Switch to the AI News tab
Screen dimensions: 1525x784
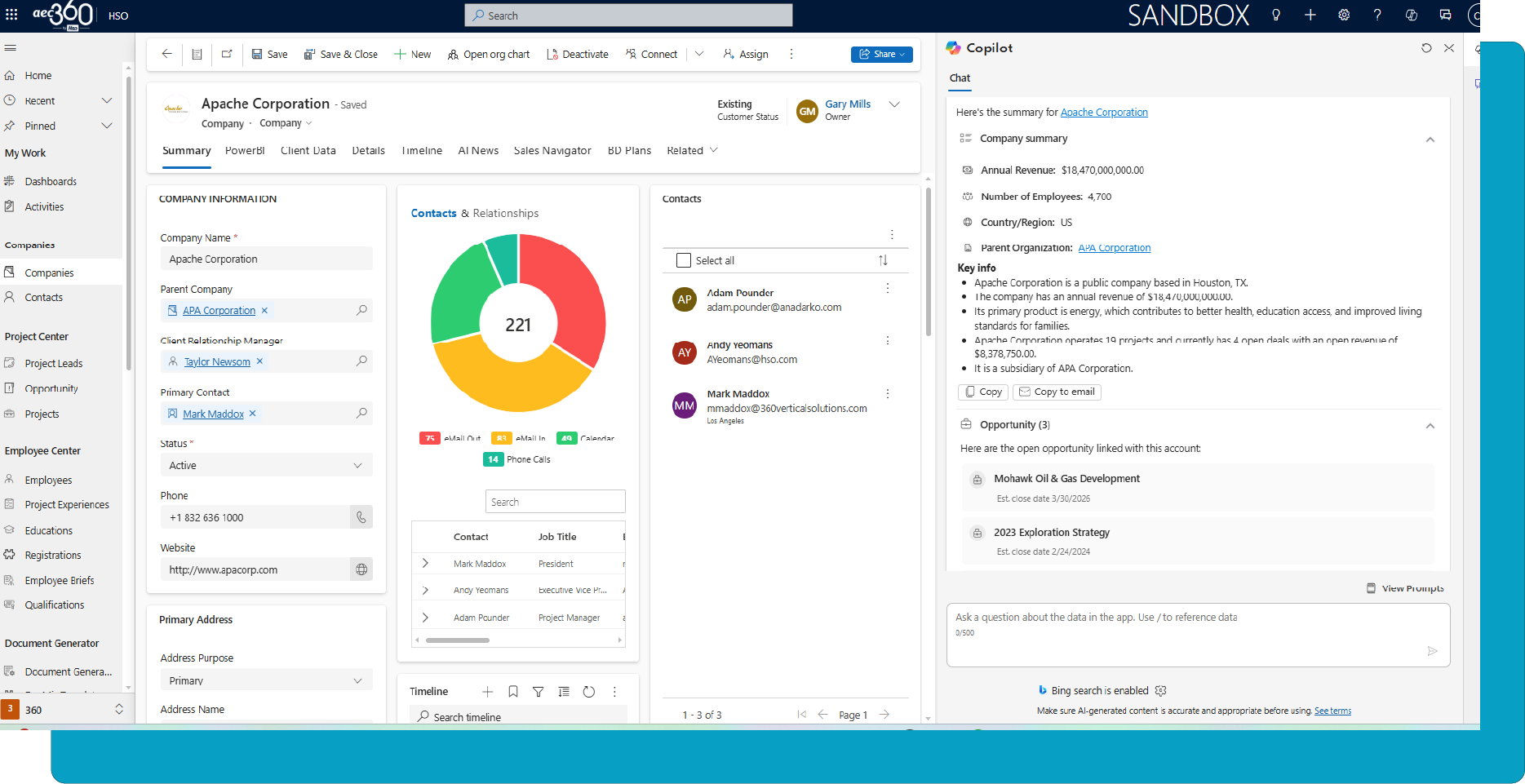tap(477, 151)
